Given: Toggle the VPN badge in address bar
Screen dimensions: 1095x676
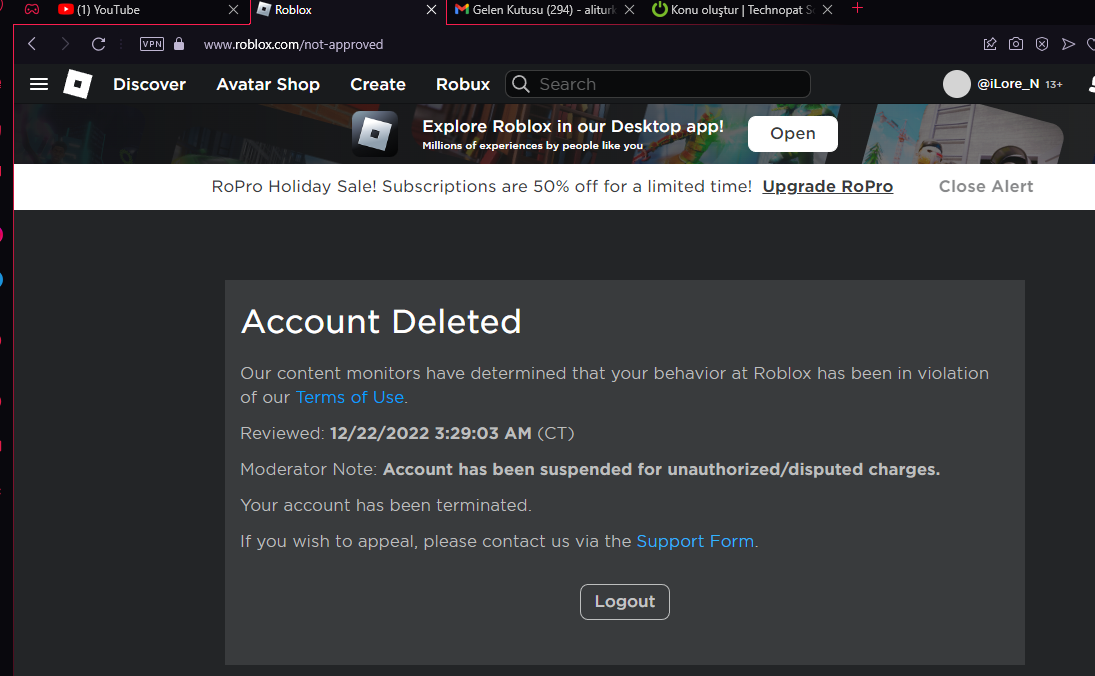Looking at the screenshot, I should (x=152, y=44).
